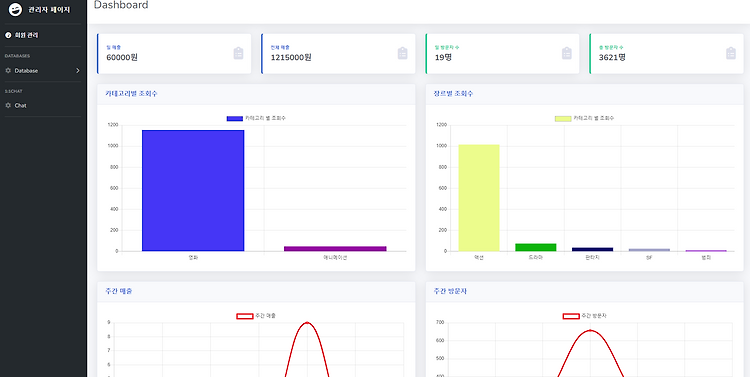Select the 19명 daily visitors value
The height and width of the screenshot is (377, 750).
(x=443, y=57)
